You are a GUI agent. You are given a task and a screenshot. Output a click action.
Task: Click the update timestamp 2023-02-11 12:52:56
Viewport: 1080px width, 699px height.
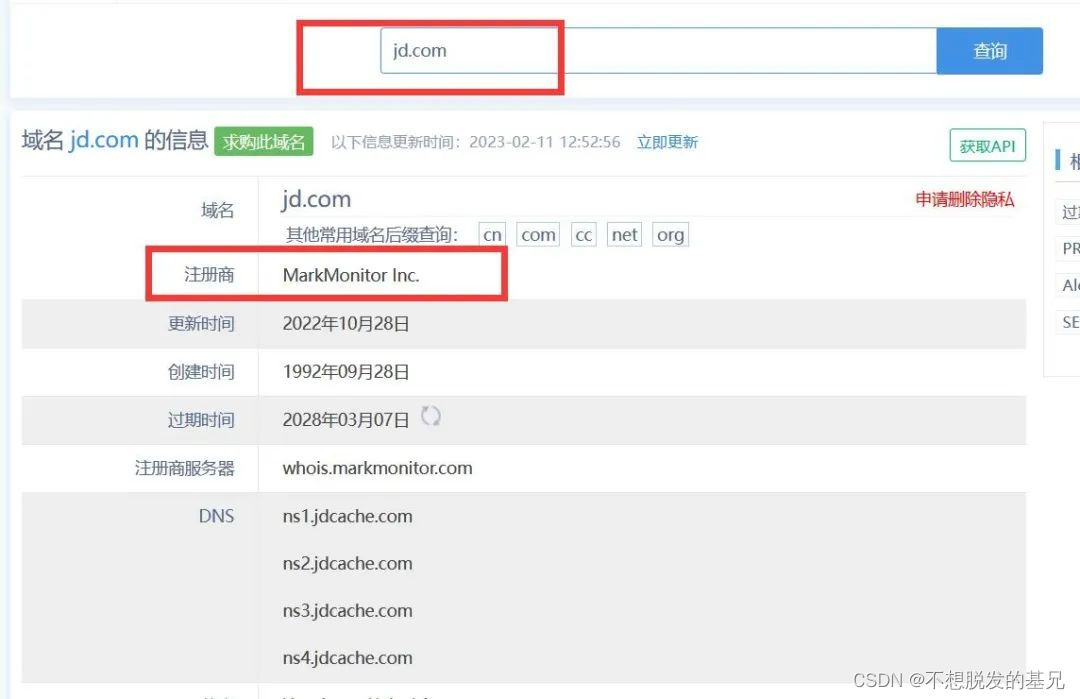coord(545,142)
